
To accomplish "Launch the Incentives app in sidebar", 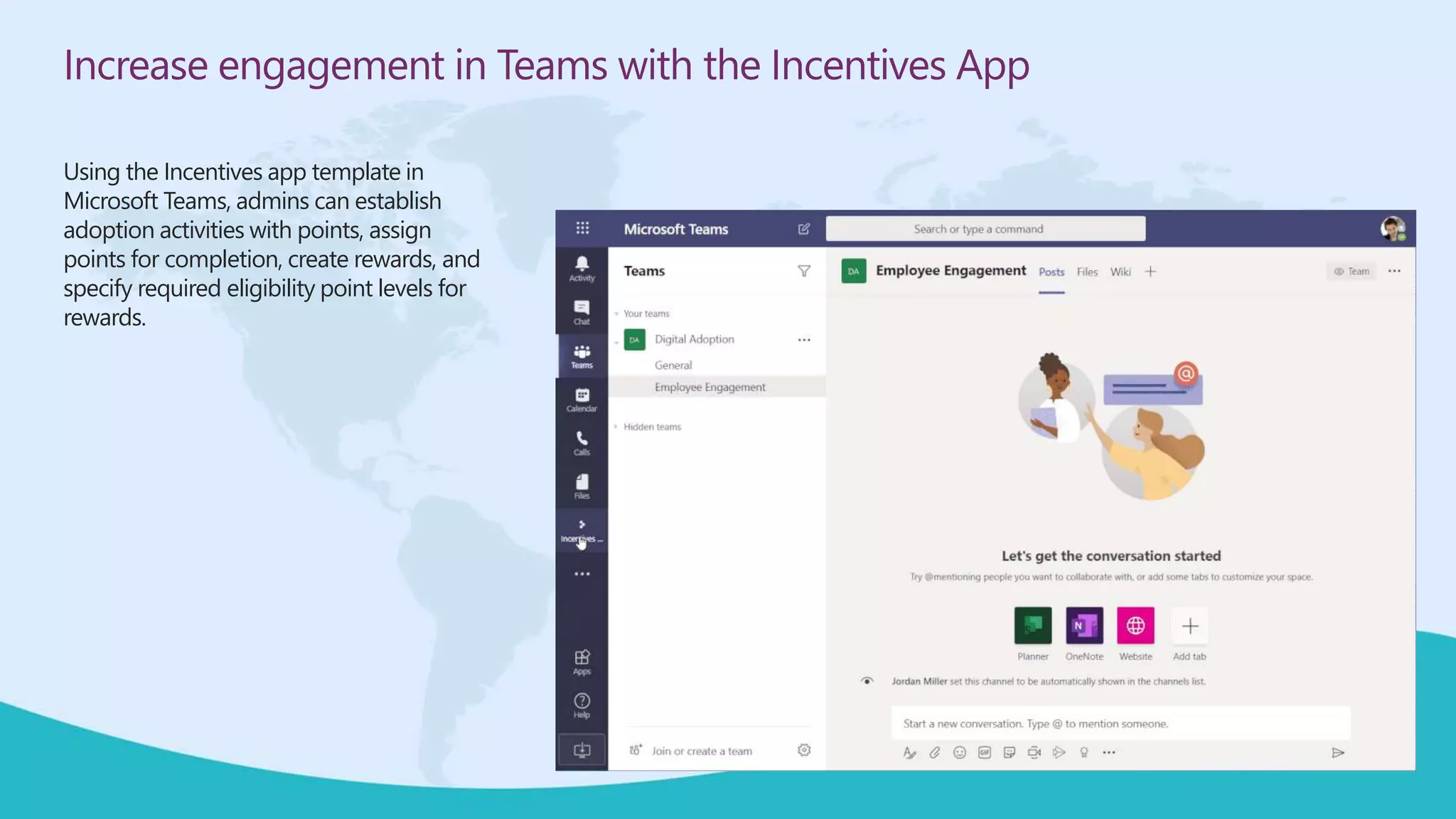I will (x=582, y=530).
